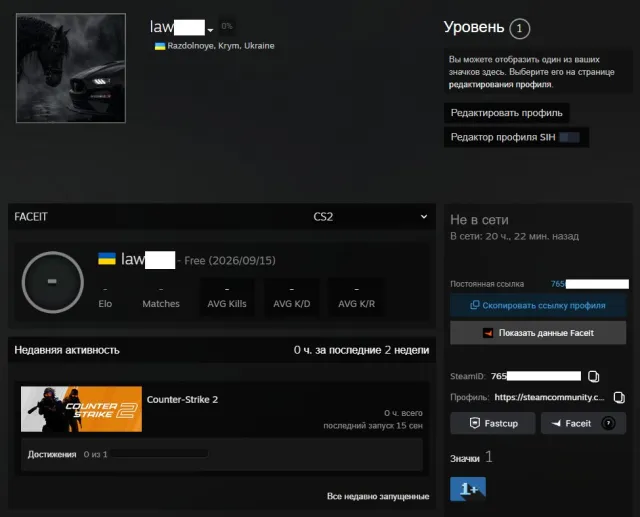Viewport: 640px width, 517px height.
Task: Click the Fastcup shield icon
Action: [475, 423]
